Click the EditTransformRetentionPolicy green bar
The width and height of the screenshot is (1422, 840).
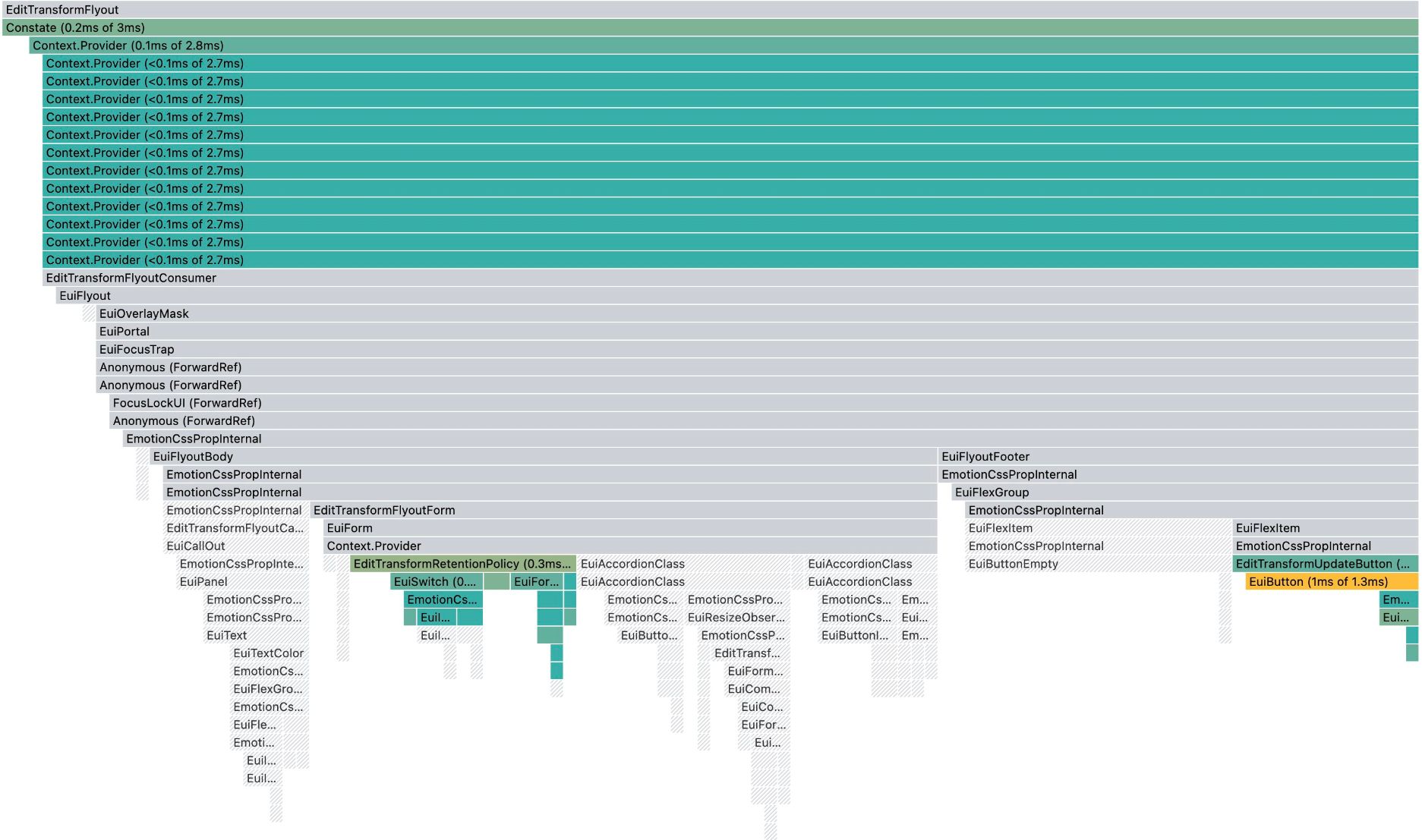[463, 564]
